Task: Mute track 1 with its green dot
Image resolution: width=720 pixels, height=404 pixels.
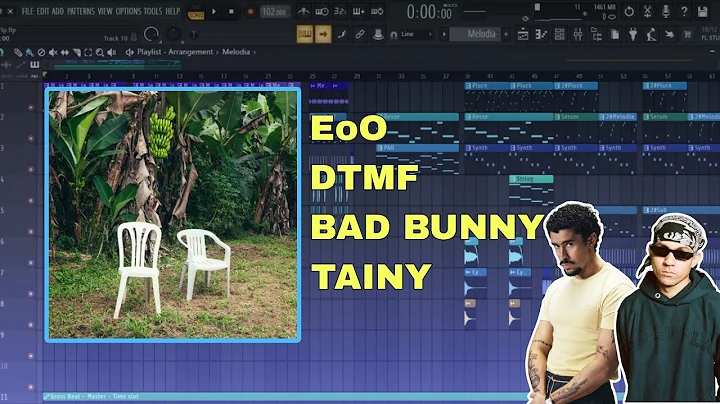Action: [31, 107]
